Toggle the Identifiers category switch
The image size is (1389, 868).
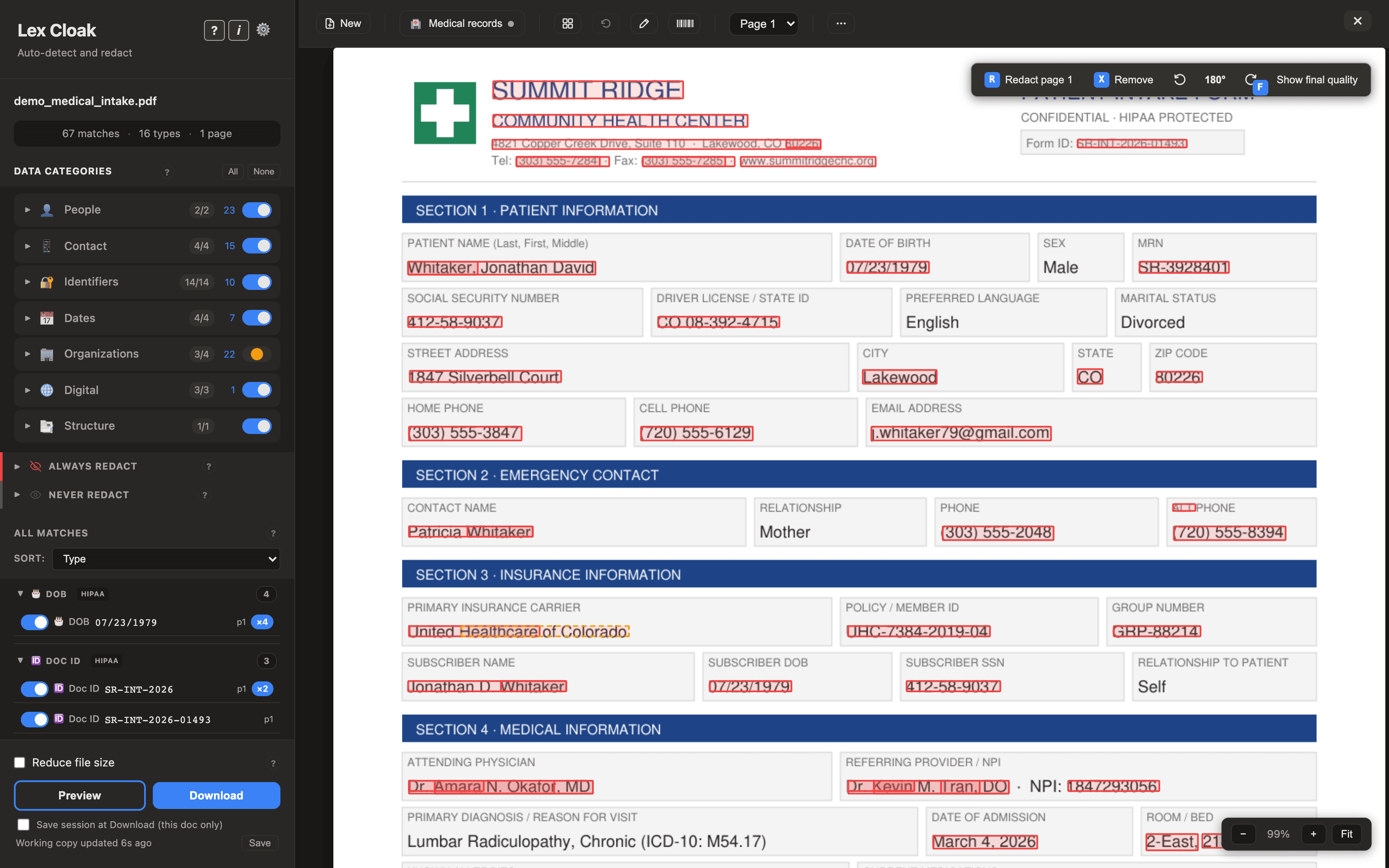(x=257, y=282)
